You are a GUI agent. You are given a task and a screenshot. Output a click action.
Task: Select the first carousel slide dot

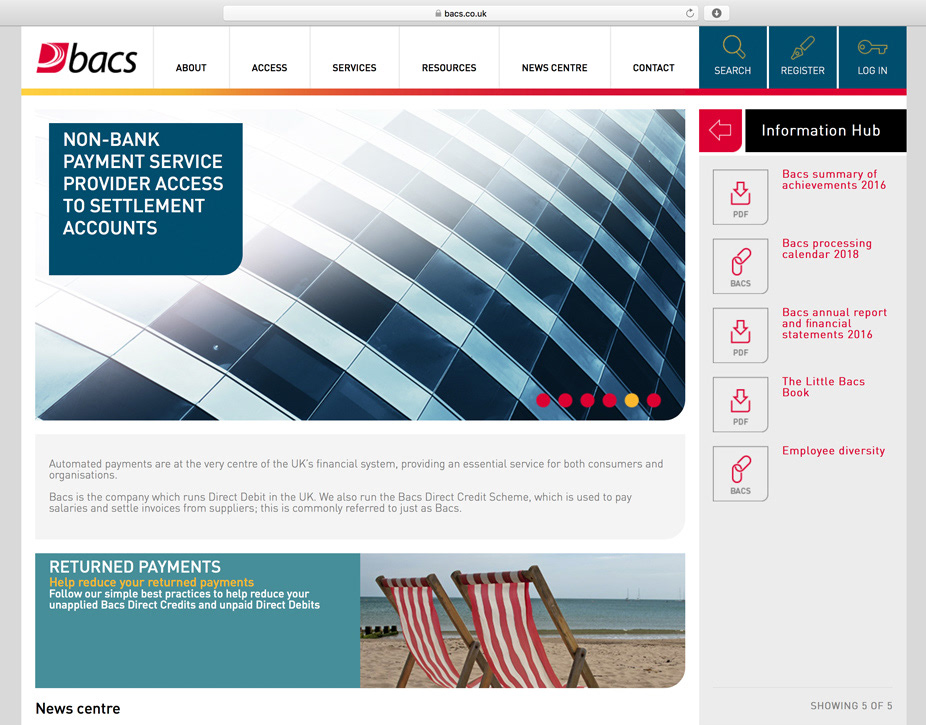(543, 400)
